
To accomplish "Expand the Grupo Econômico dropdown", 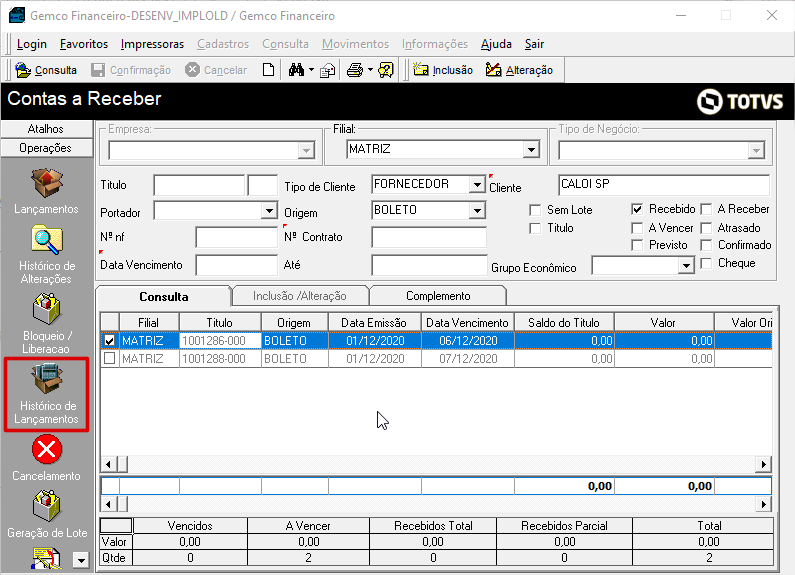I will point(686,265).
